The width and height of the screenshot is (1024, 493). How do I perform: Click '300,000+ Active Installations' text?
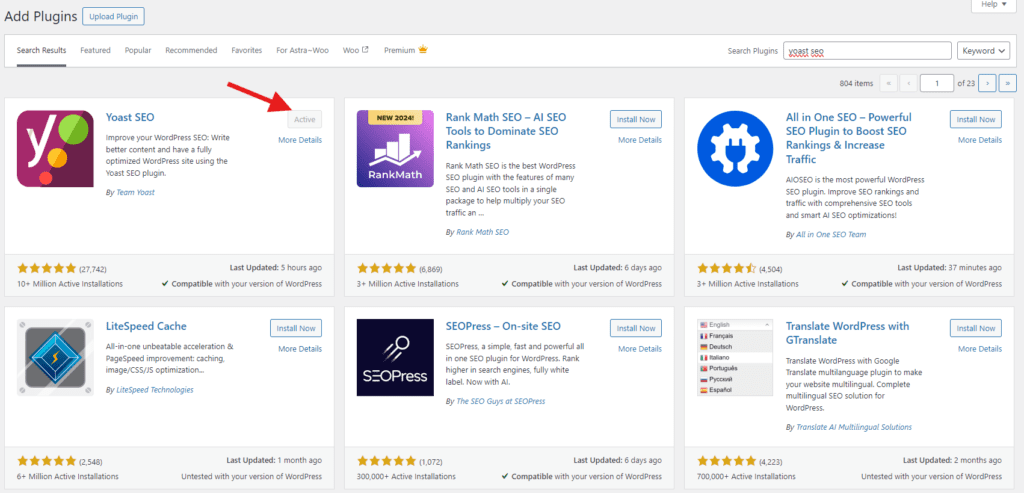(x=408, y=477)
